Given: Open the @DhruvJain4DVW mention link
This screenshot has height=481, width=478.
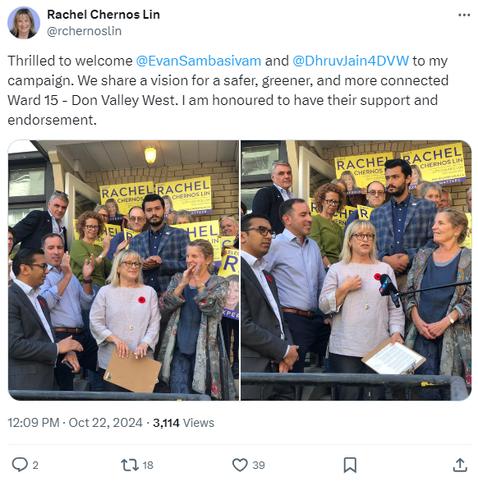Looking at the screenshot, I should coord(350,61).
